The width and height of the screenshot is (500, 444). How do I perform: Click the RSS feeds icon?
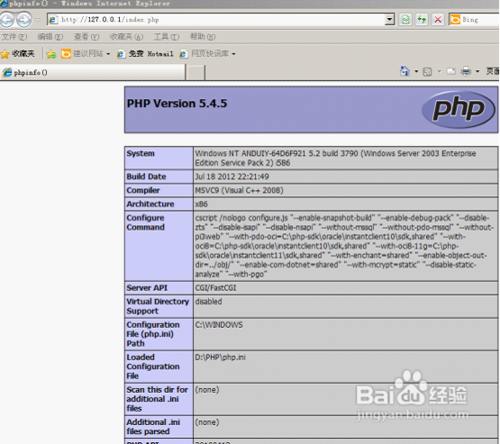coord(427,71)
